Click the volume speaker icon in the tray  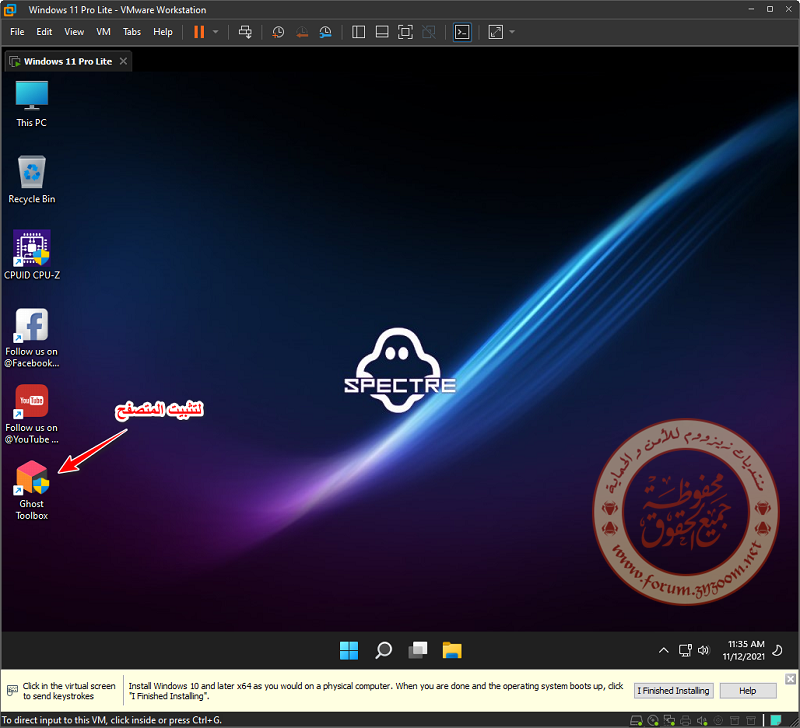[704, 650]
